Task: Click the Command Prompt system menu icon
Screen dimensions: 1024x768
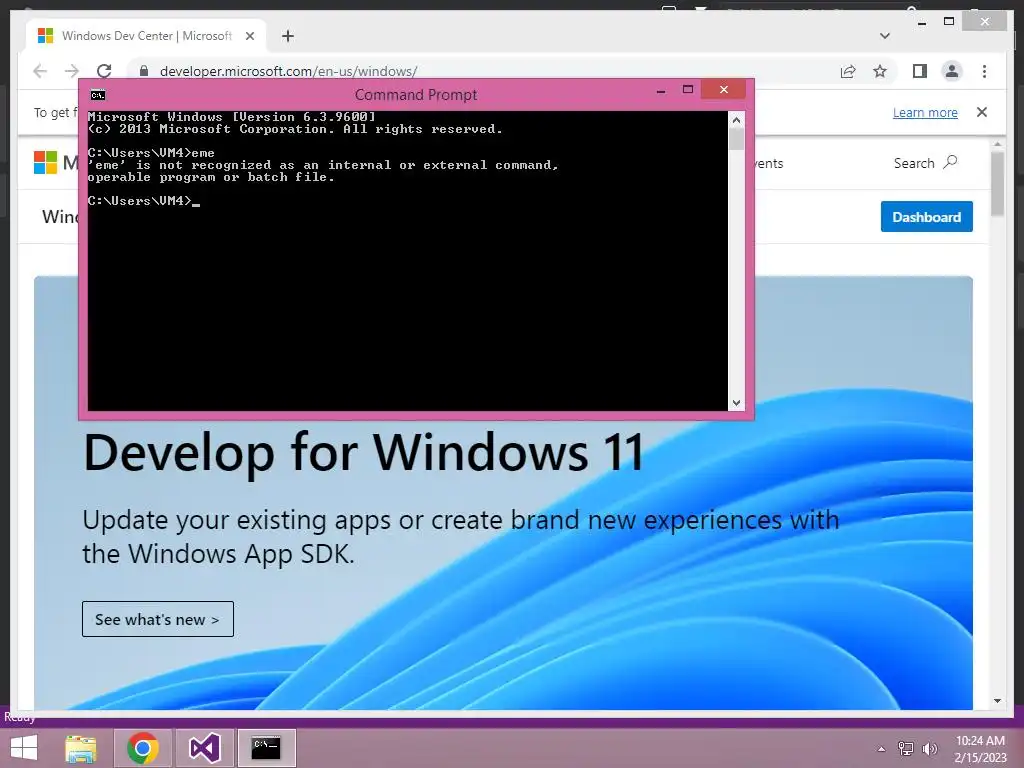Action: [98, 95]
